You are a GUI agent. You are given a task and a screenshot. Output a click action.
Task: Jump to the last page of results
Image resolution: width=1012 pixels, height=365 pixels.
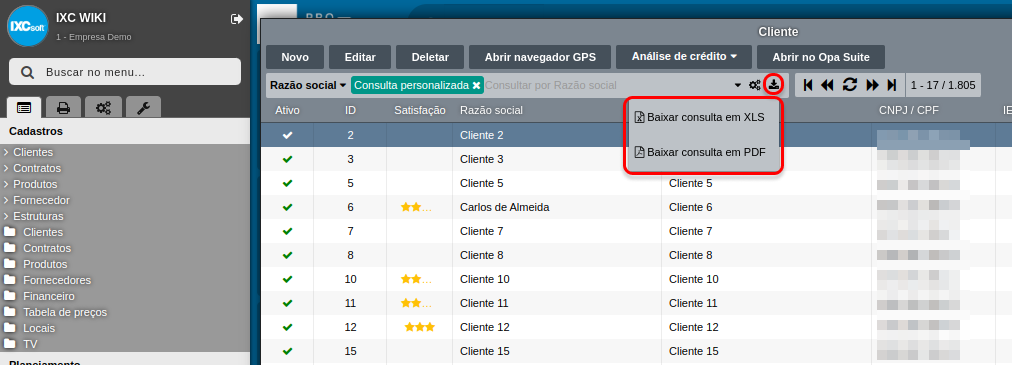pyautogui.click(x=892, y=84)
